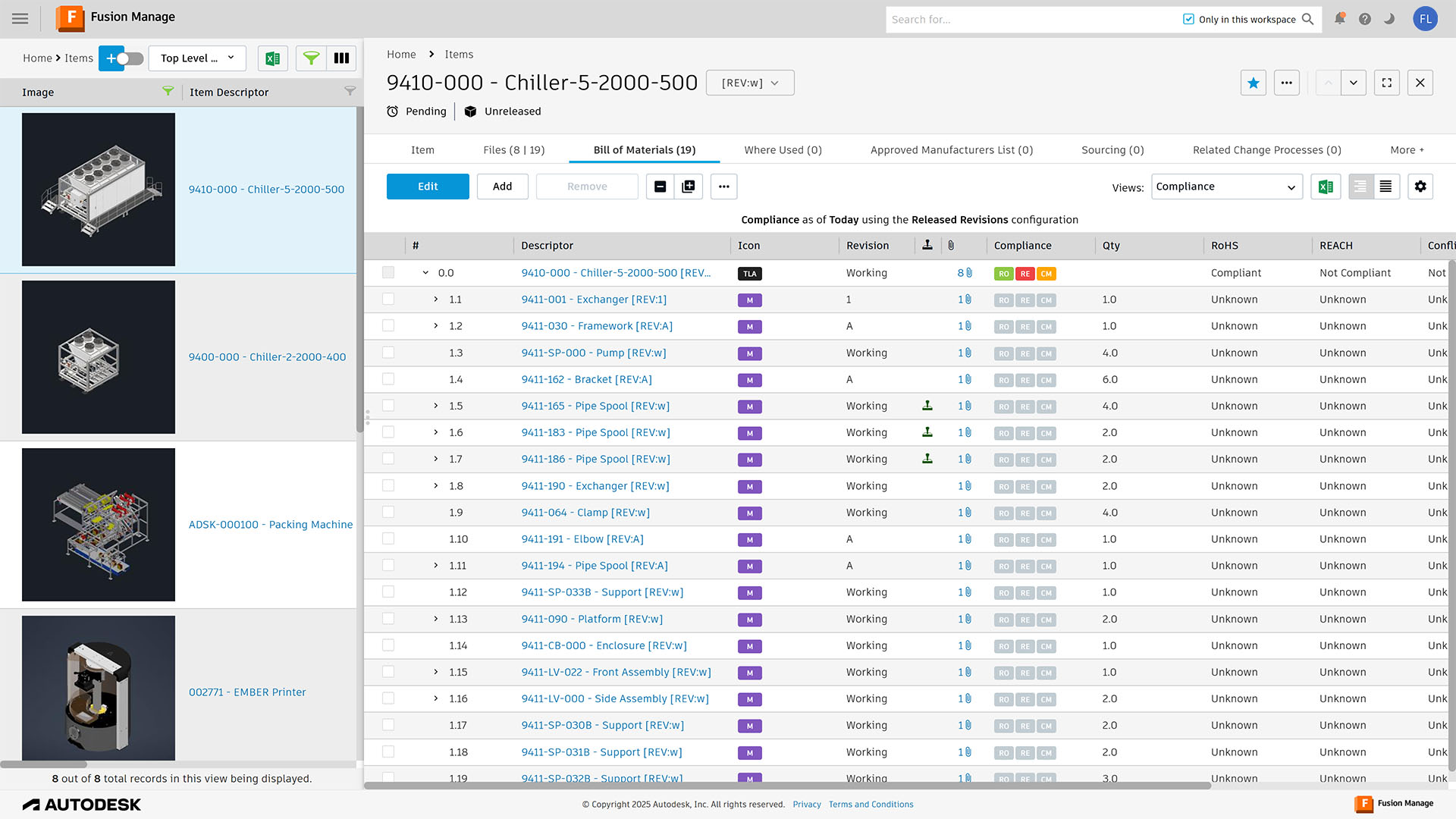Collapse all BOM rows icon
The height and width of the screenshot is (819, 1456).
coord(660,187)
